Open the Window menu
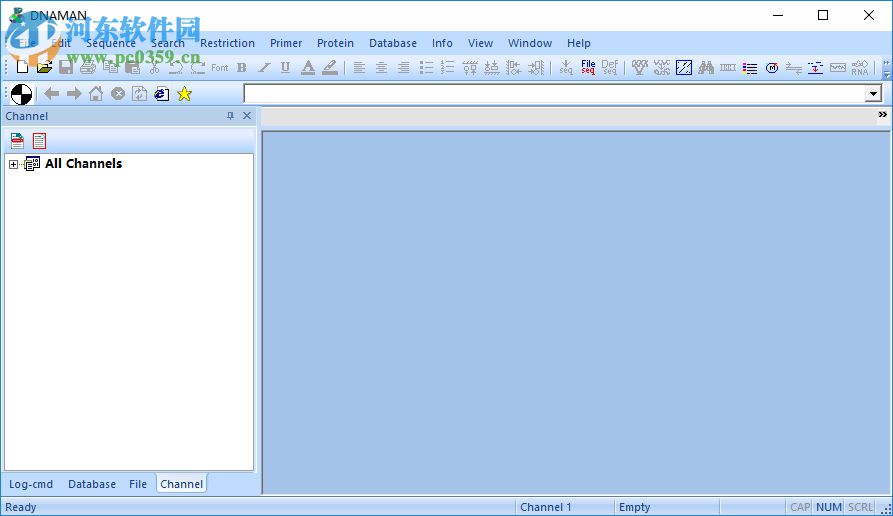 point(530,43)
